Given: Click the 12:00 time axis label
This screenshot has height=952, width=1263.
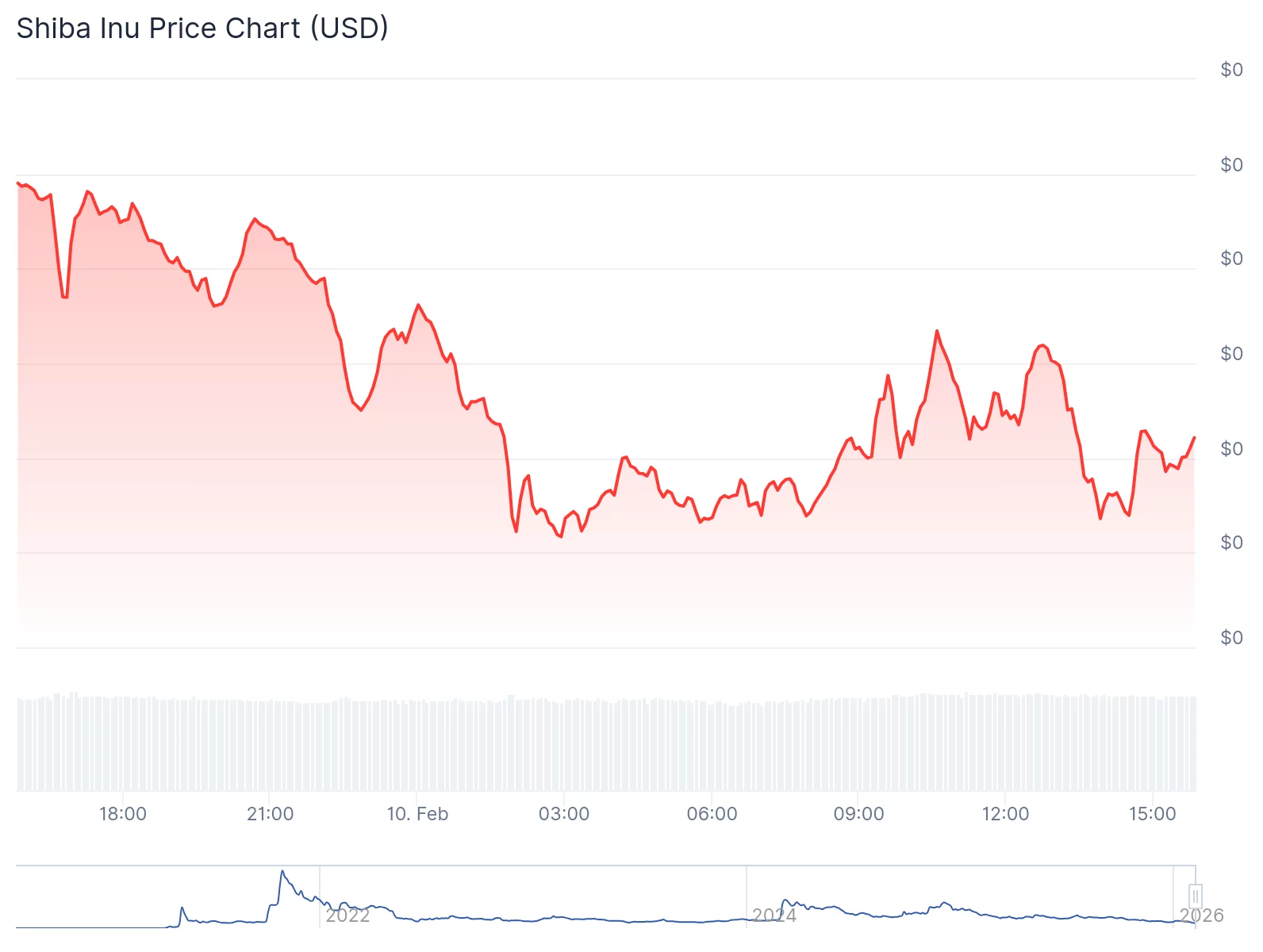Looking at the screenshot, I should (1005, 814).
